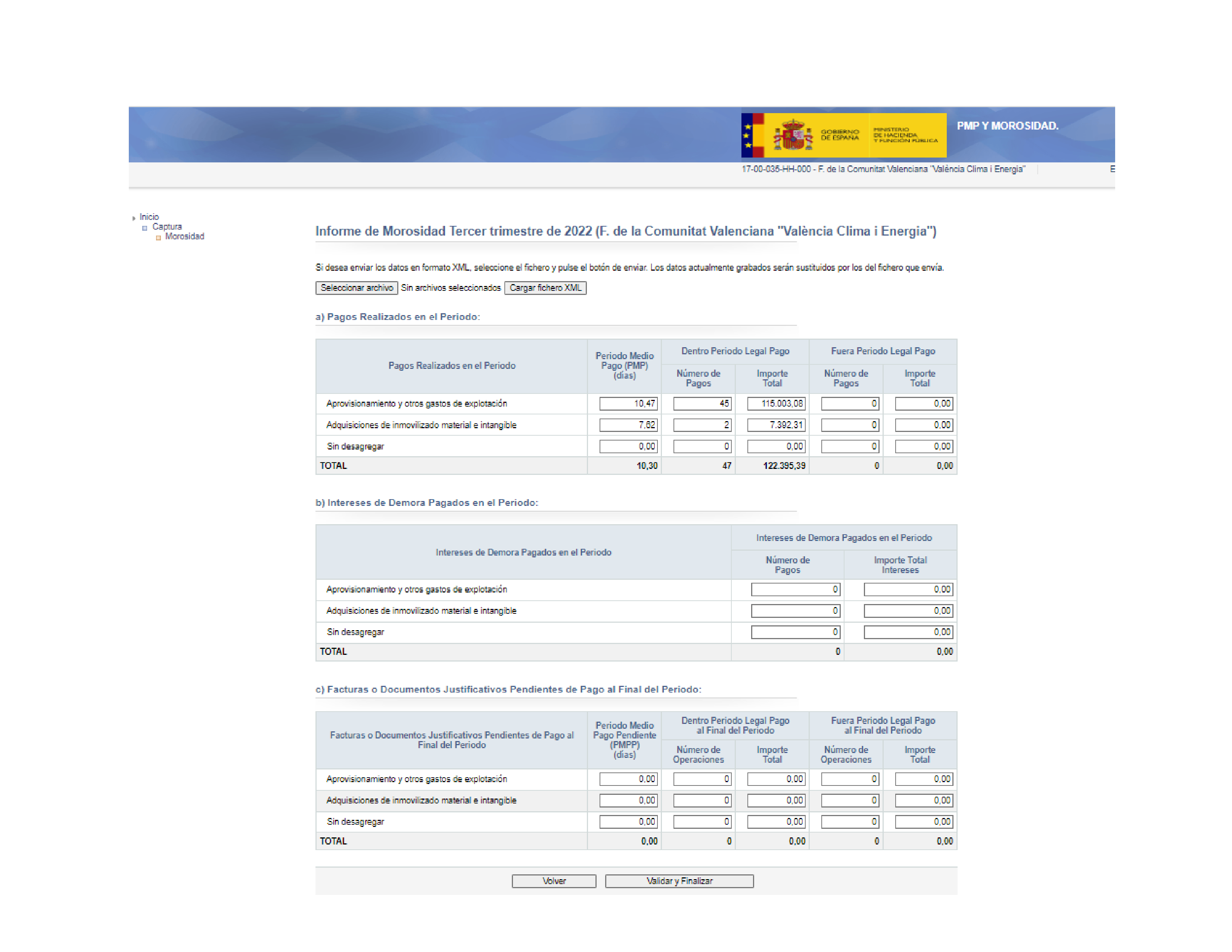Viewport: 1232px width, 952px height.
Task: Click Adquisiciones Fuera Periodo importe field, section a
Action: click(x=924, y=425)
